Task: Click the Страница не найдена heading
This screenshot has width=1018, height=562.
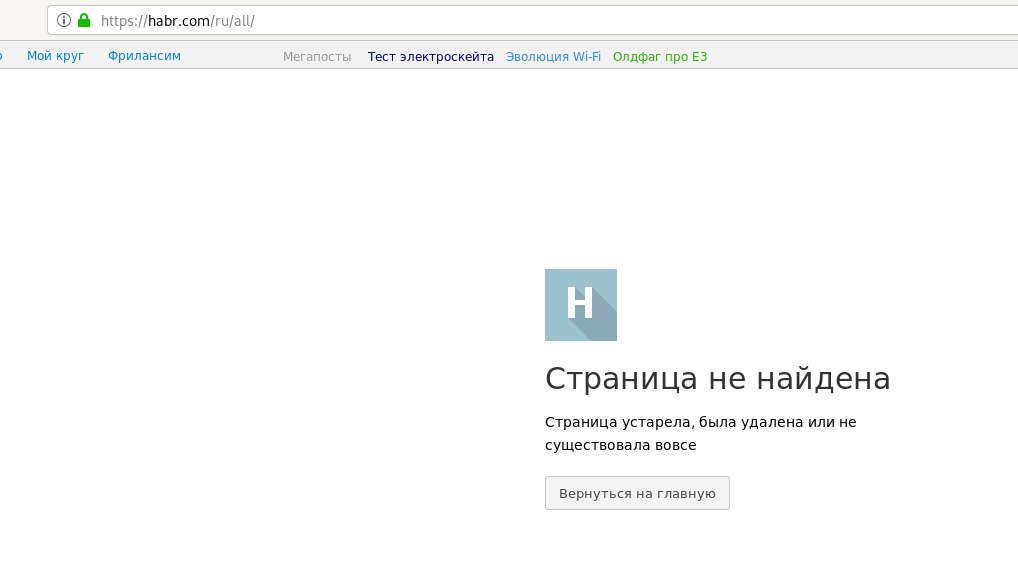Action: click(717, 378)
